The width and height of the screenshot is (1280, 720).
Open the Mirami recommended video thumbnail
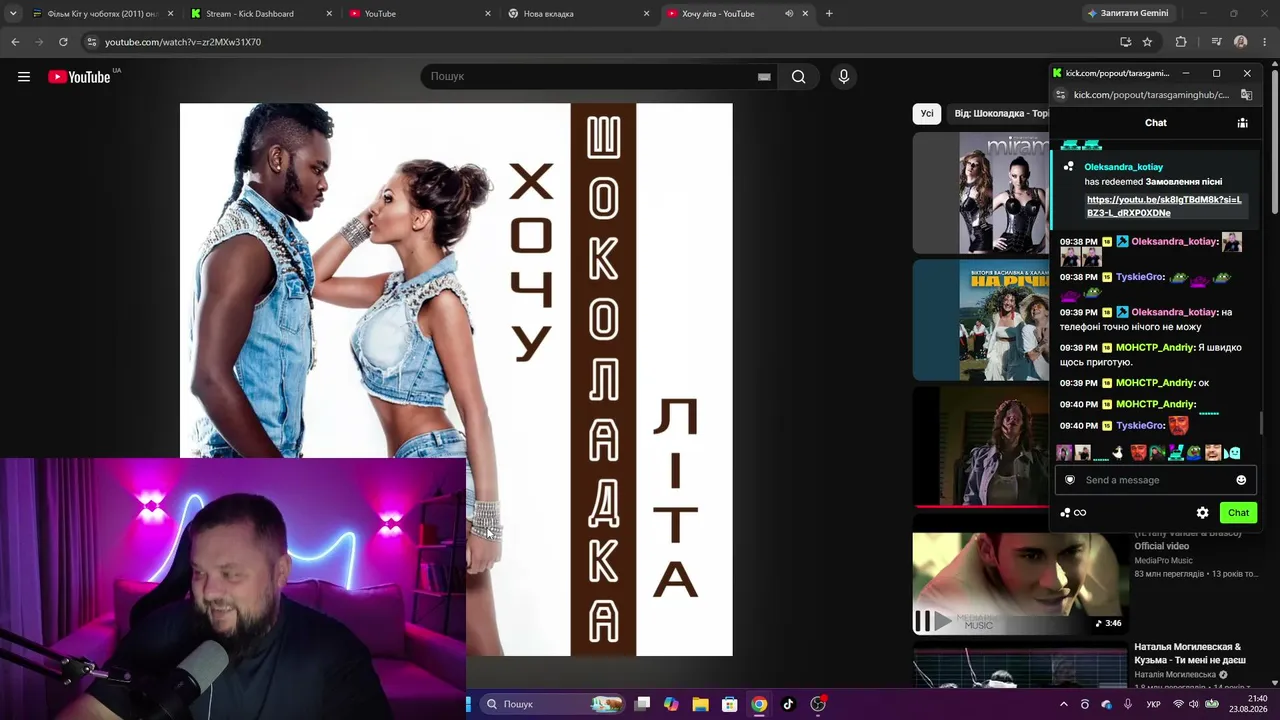tap(981, 193)
